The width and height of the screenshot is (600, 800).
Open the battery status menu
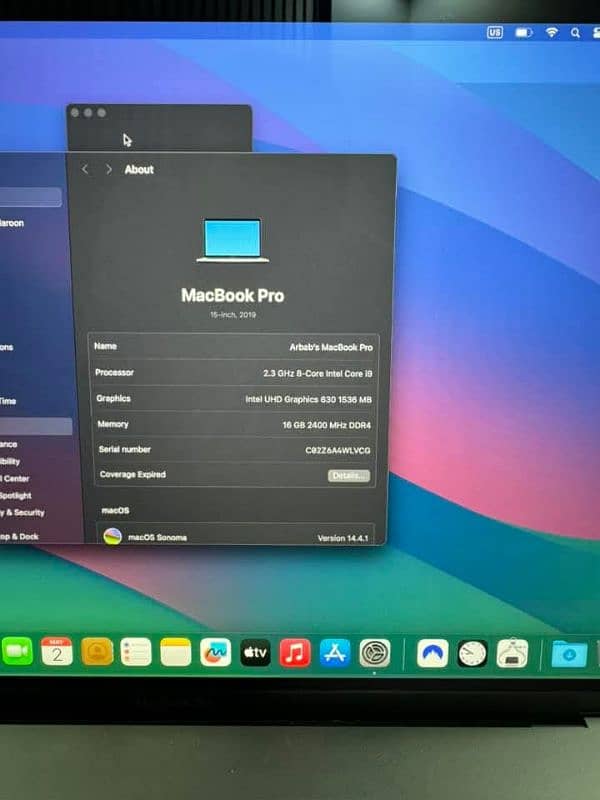point(523,33)
